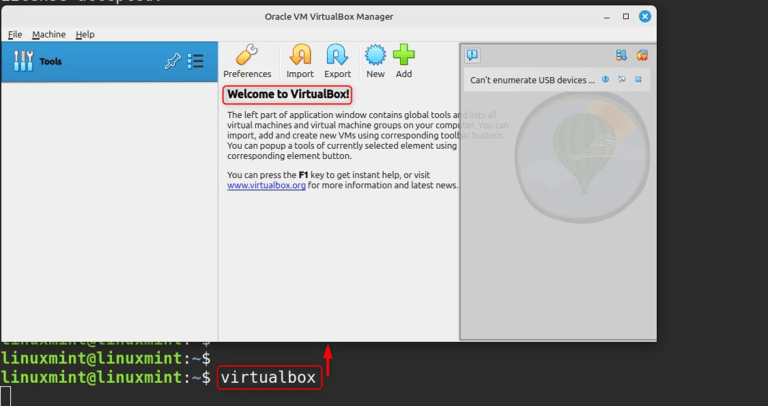Follow the www.virtualbox.org link

pos(266,185)
